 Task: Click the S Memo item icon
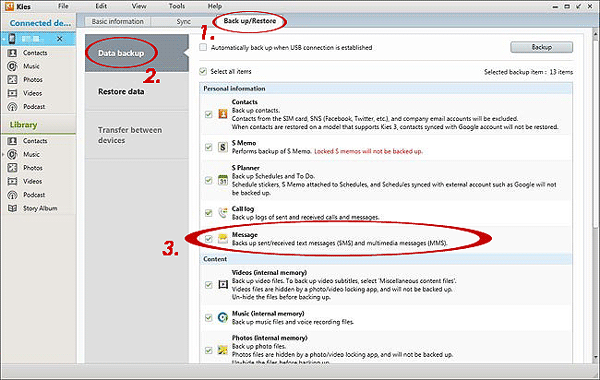click(223, 147)
